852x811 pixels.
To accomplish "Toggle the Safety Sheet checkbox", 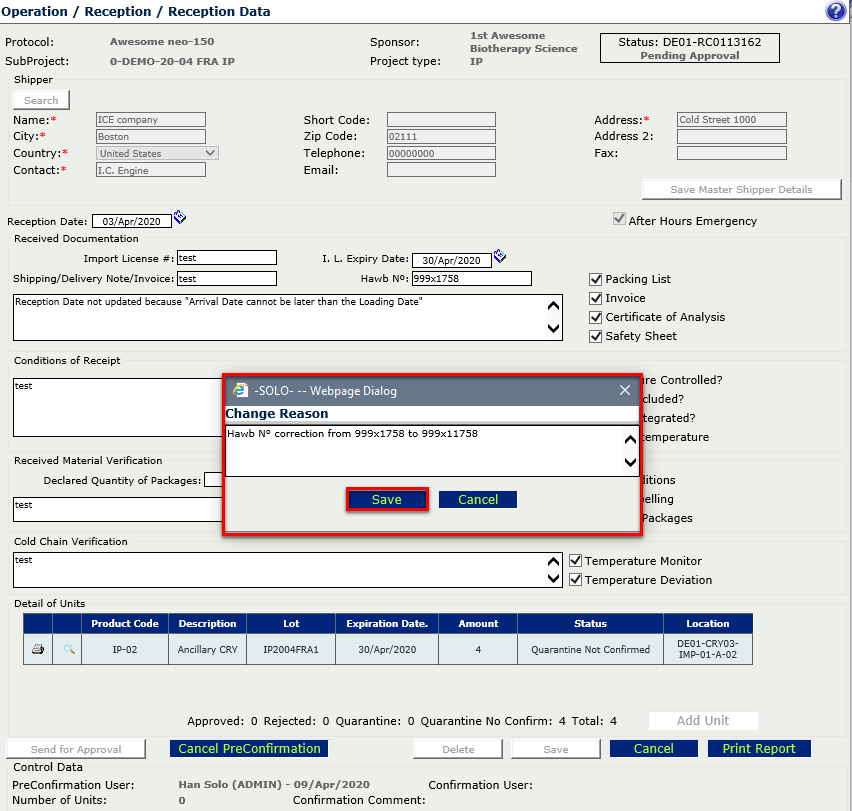I will (596, 336).
